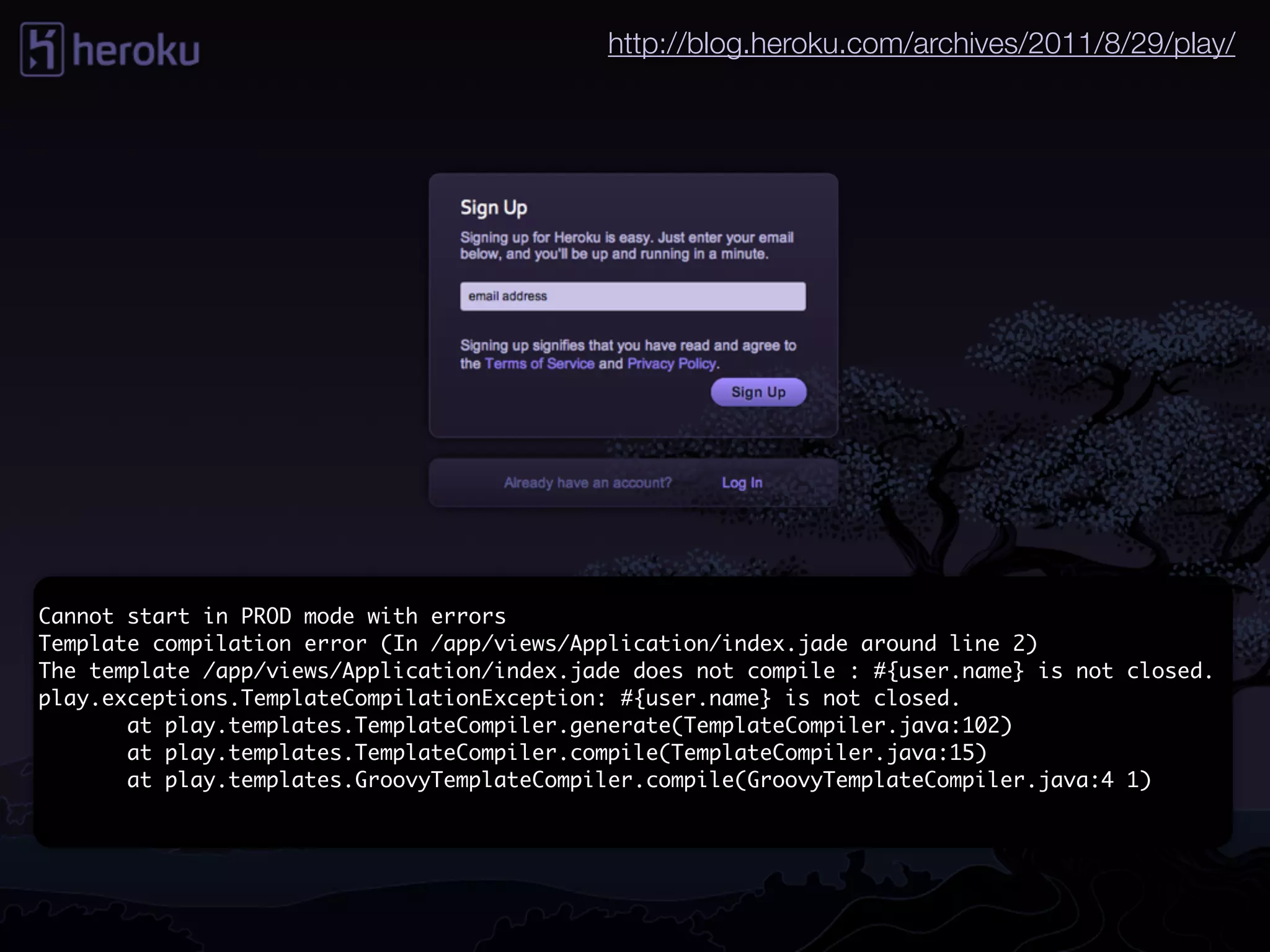Click the "does not compile" error line
1270x952 pixels.
click(x=626, y=671)
